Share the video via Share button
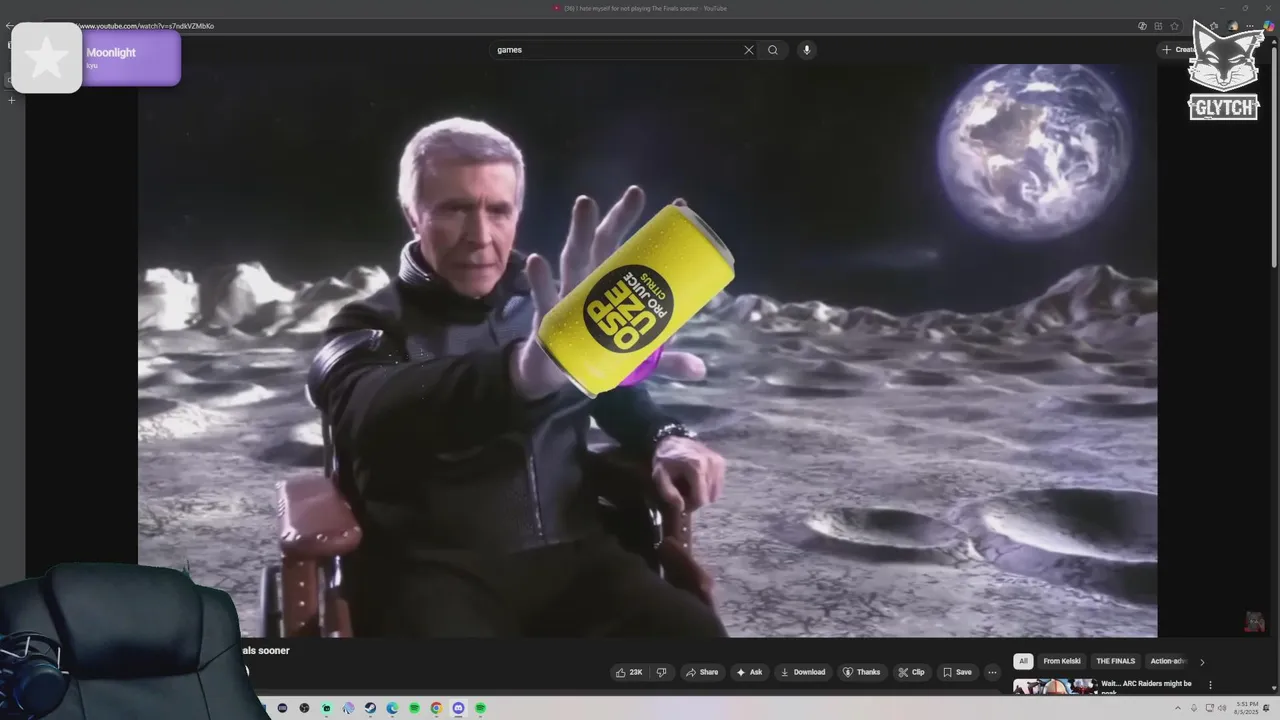 tap(701, 672)
